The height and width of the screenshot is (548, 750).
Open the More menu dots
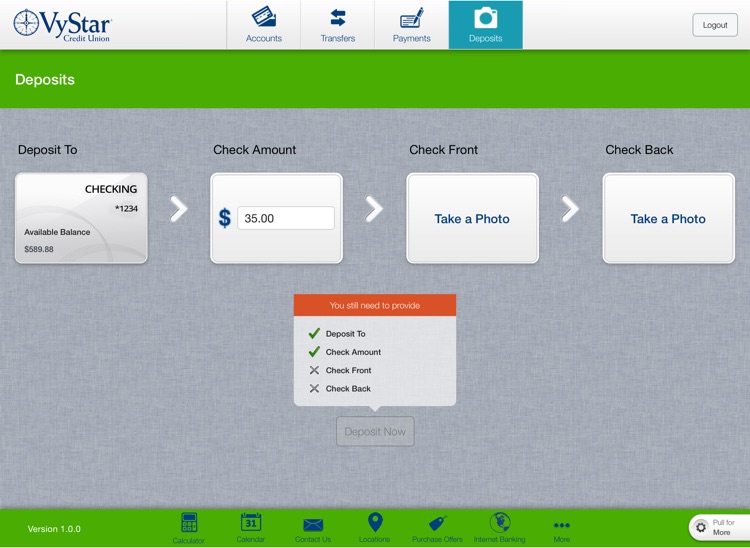click(562, 530)
